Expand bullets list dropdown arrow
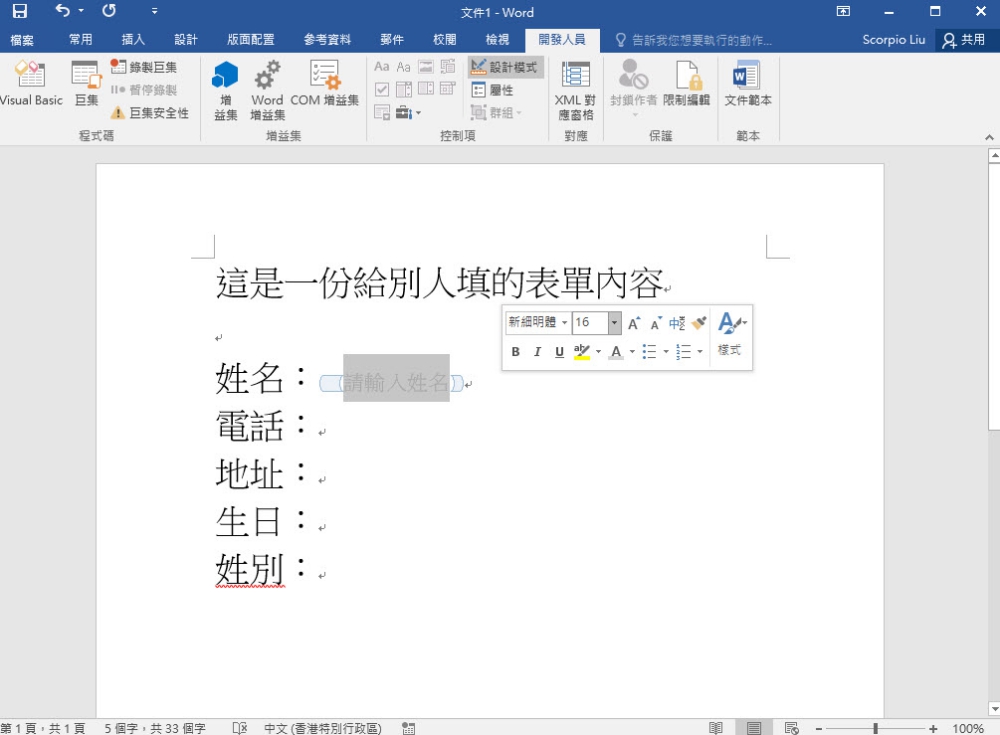 (x=666, y=352)
